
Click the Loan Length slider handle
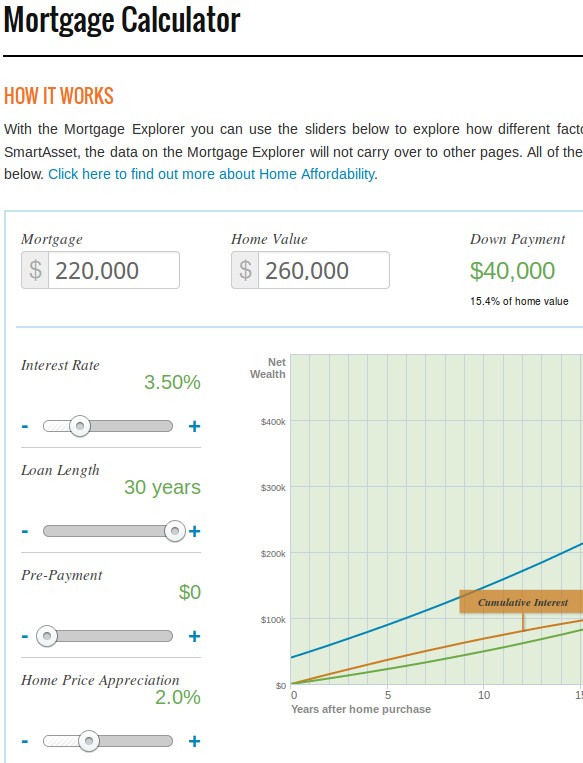click(175, 531)
